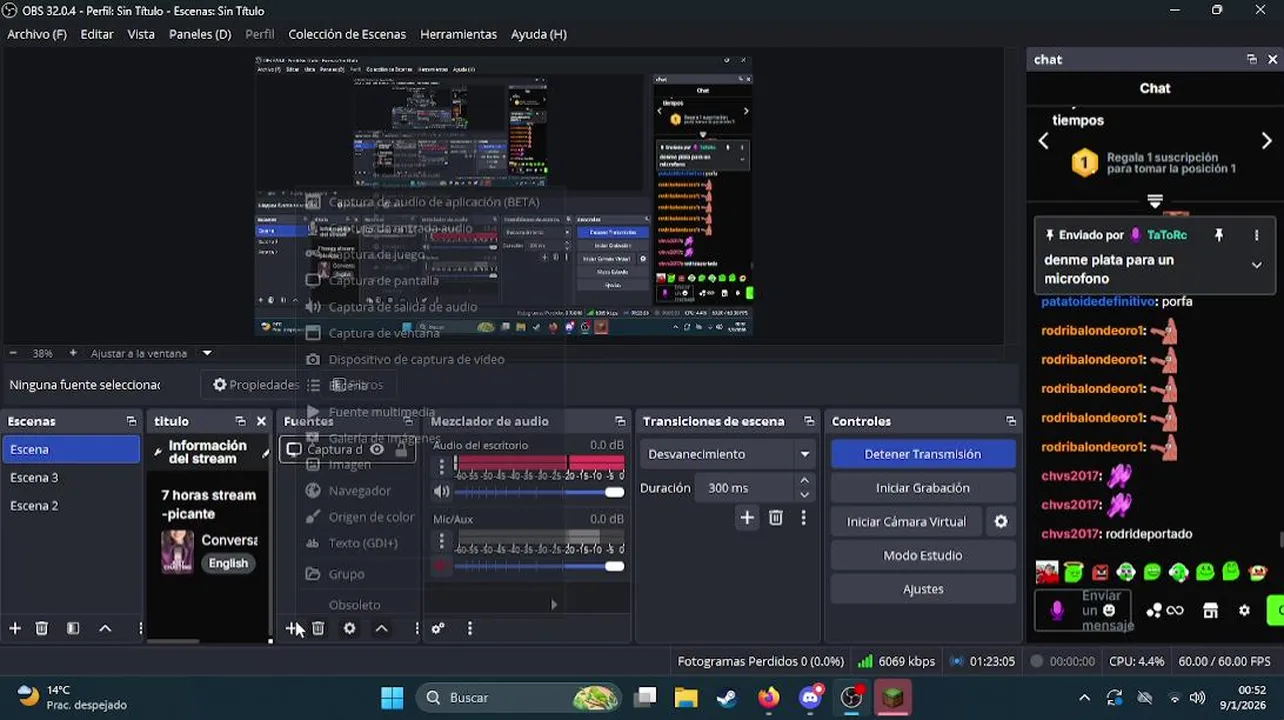Image resolution: width=1284 pixels, height=720 pixels.
Task: Open the Paneles (D) menu
Action: pyautogui.click(x=200, y=34)
